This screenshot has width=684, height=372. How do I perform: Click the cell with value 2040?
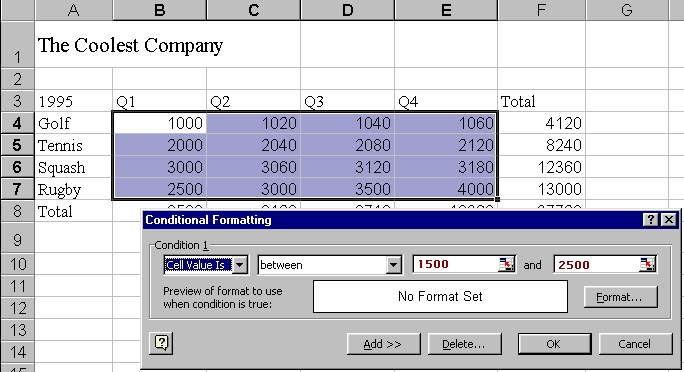(x=253, y=145)
